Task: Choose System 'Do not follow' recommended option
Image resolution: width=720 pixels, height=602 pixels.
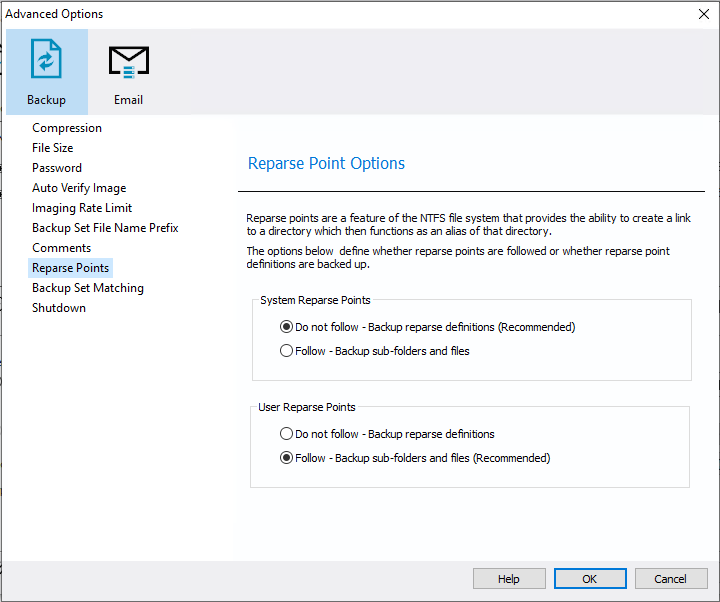Action: [428, 327]
